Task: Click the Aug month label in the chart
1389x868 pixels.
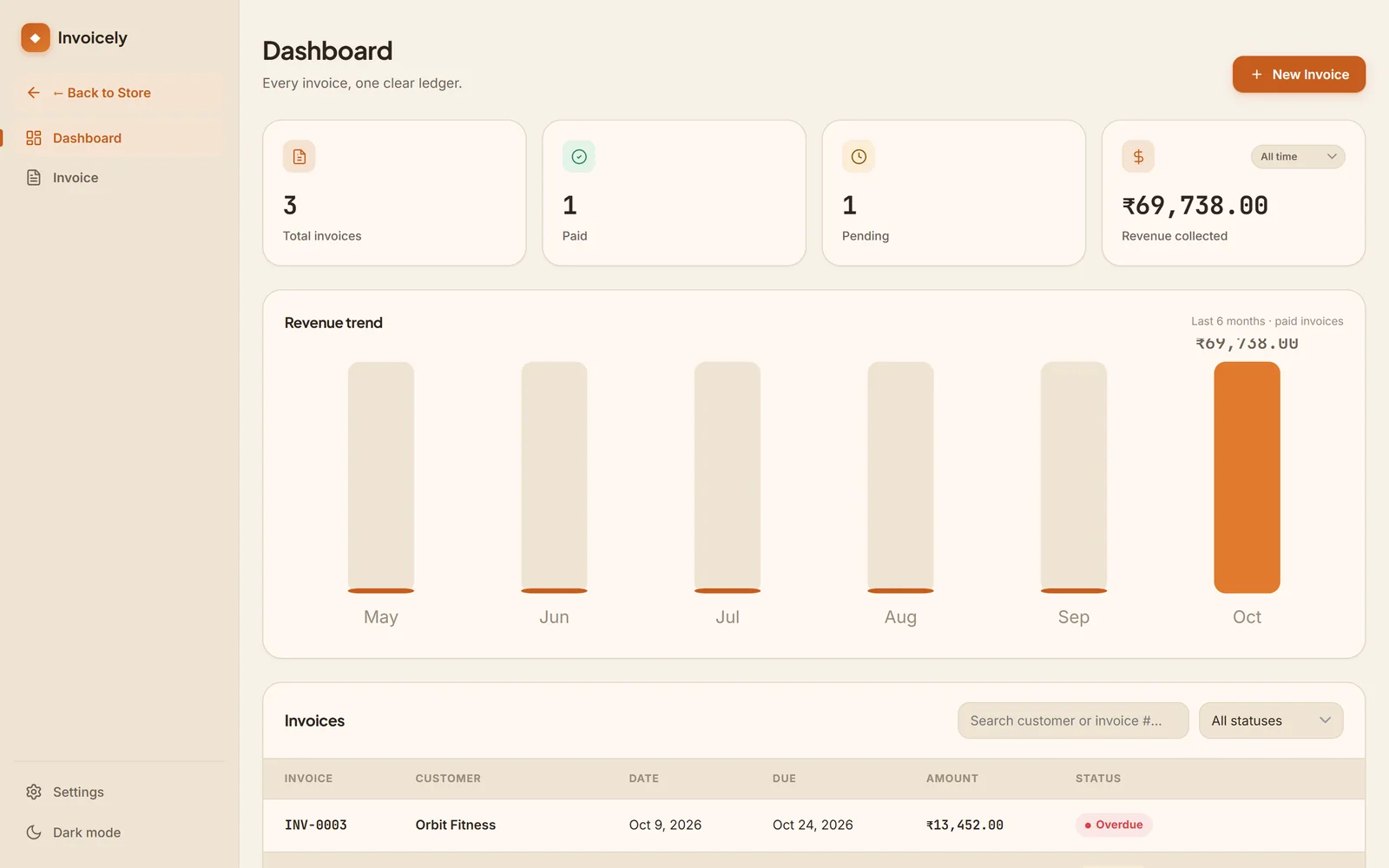Action: [x=900, y=617]
